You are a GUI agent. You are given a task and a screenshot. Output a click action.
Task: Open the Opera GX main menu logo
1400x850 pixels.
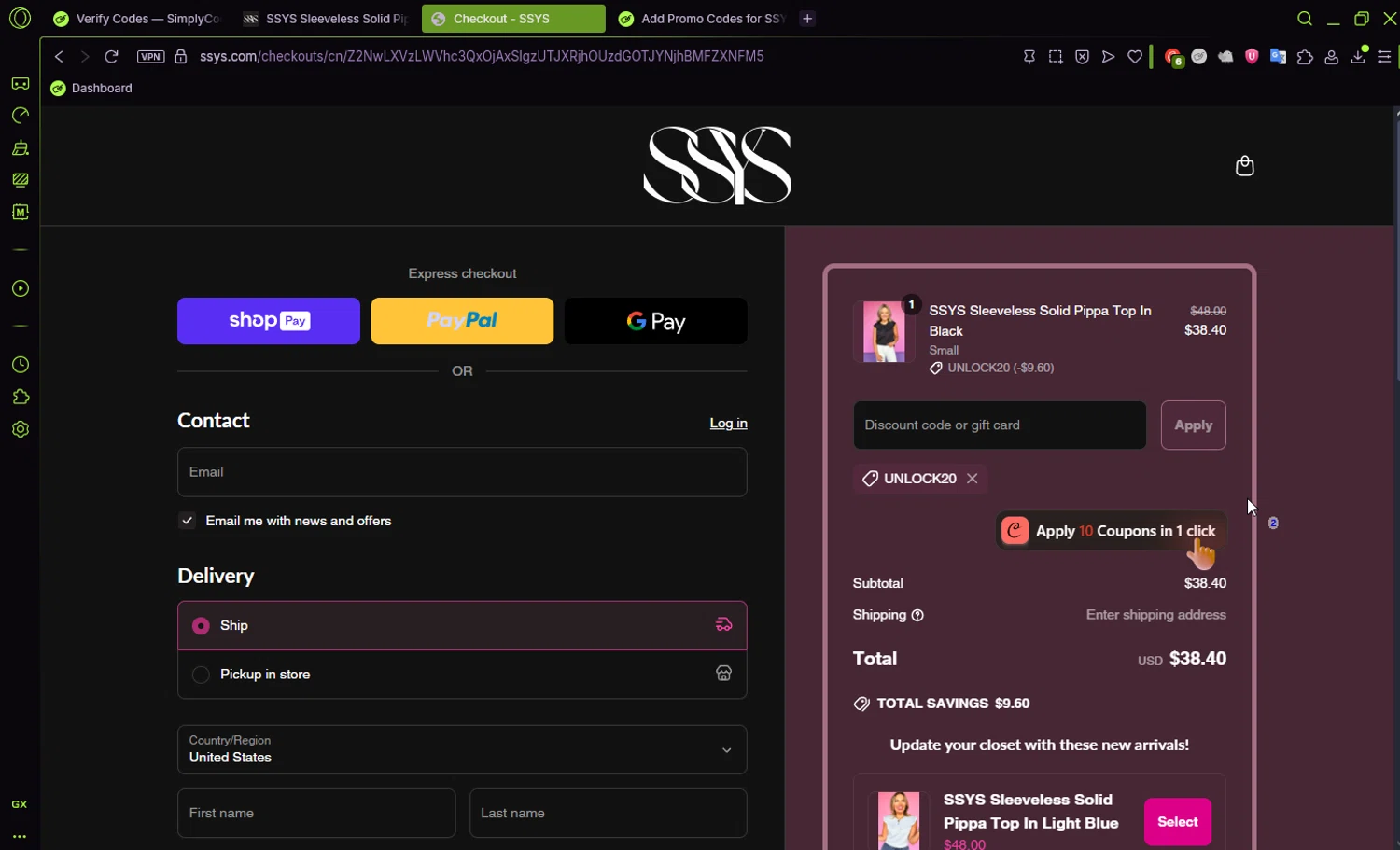20,18
